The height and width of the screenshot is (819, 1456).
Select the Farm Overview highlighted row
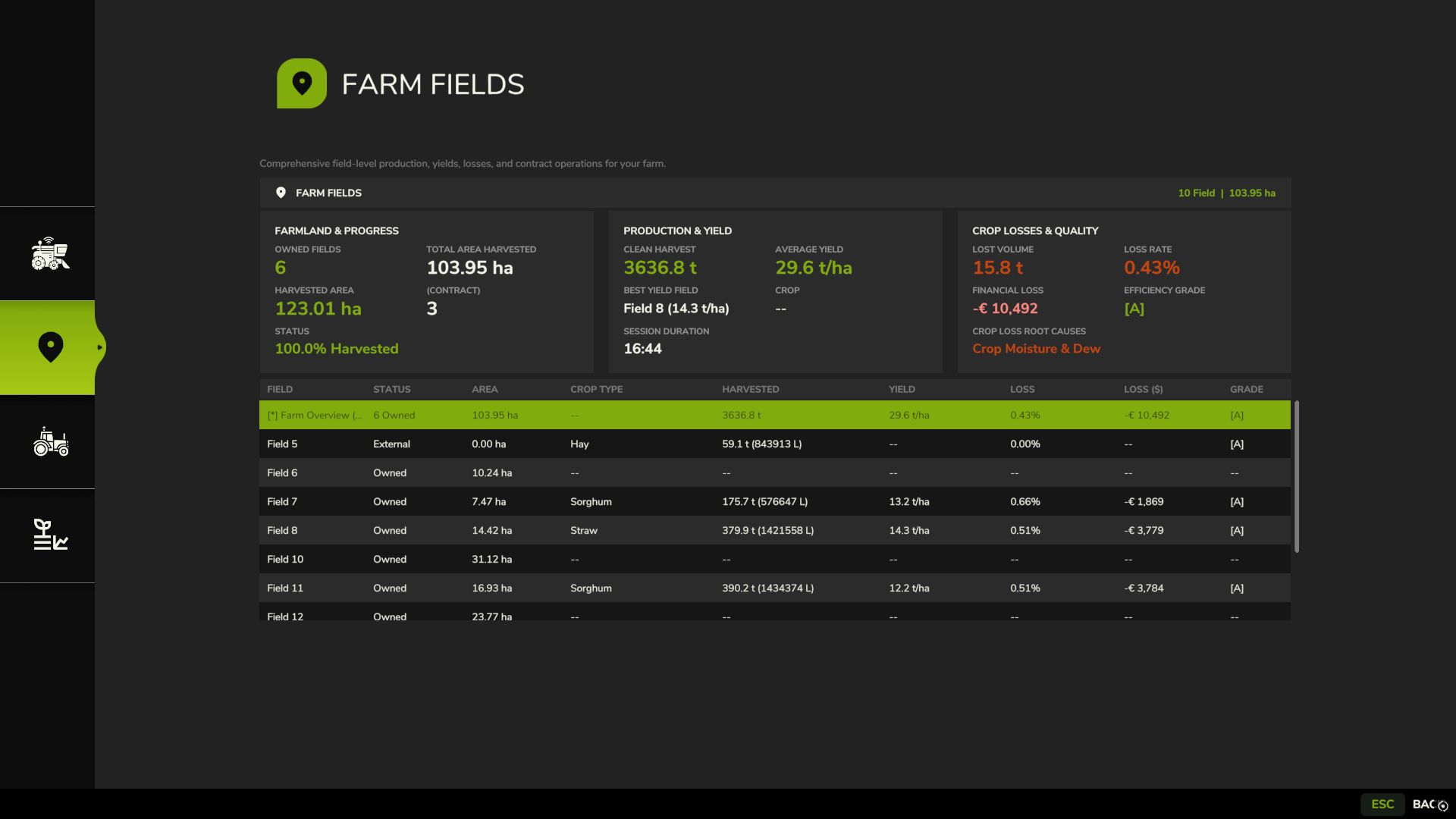tap(775, 415)
